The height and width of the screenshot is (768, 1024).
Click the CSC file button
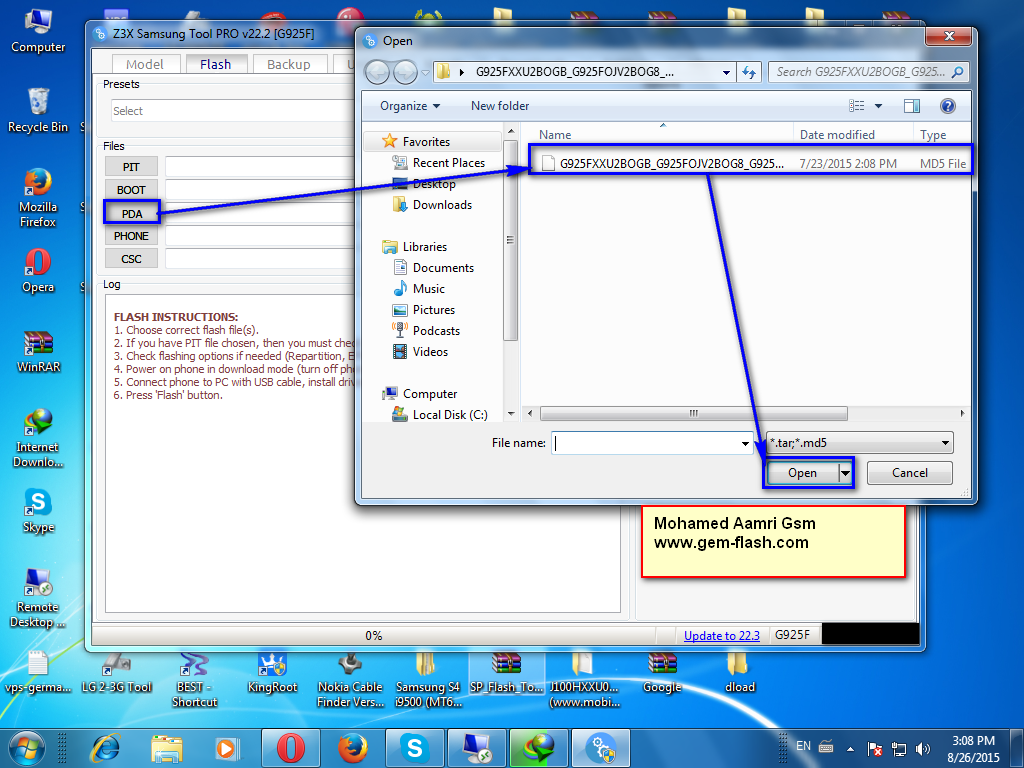pos(131,259)
